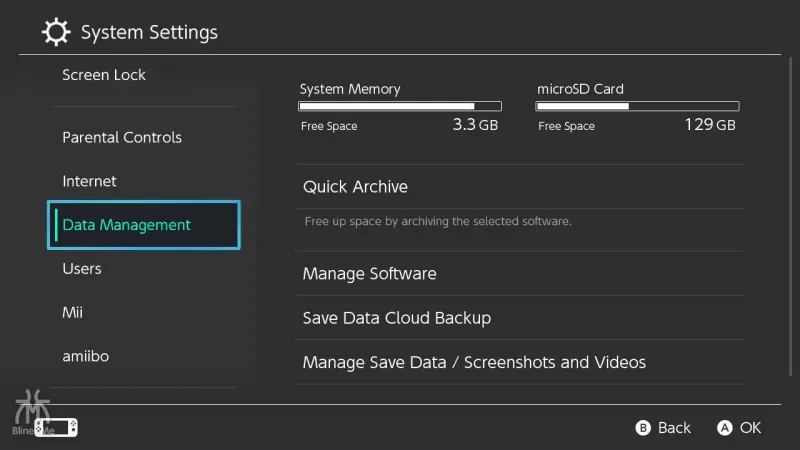Click the System Settings title text
800x450 pixels.
tap(149, 33)
